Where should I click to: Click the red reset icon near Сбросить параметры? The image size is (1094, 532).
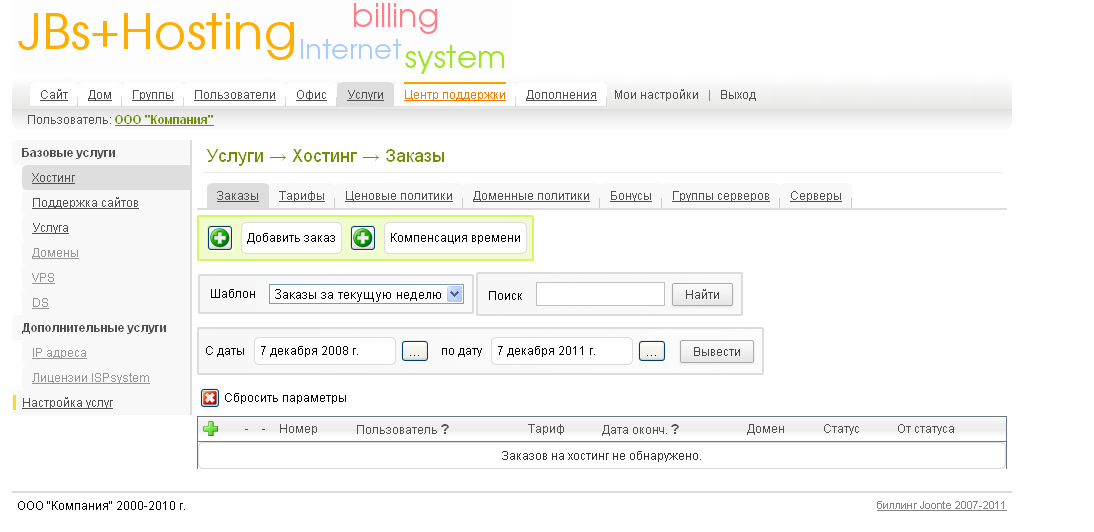click(x=210, y=398)
